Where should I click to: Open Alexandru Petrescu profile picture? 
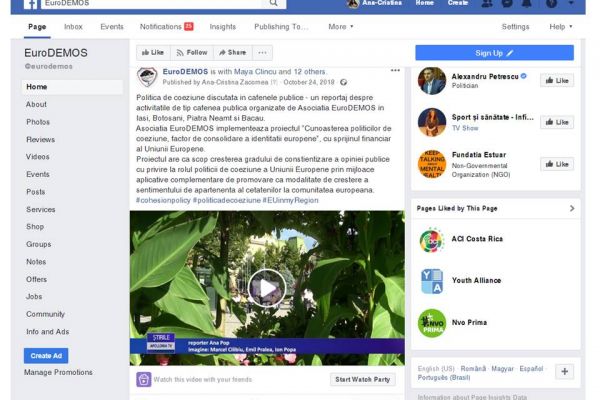coord(432,81)
